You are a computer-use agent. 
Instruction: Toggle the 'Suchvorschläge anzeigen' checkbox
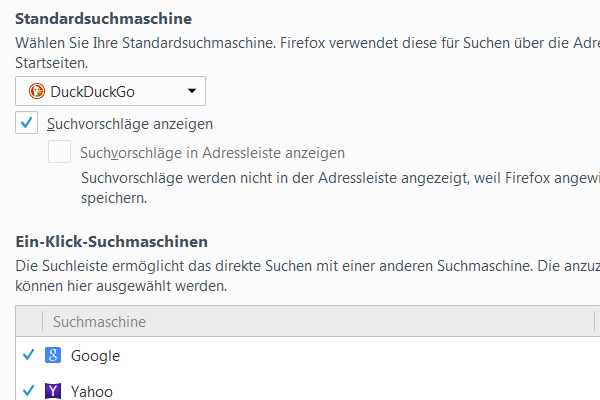(27, 124)
